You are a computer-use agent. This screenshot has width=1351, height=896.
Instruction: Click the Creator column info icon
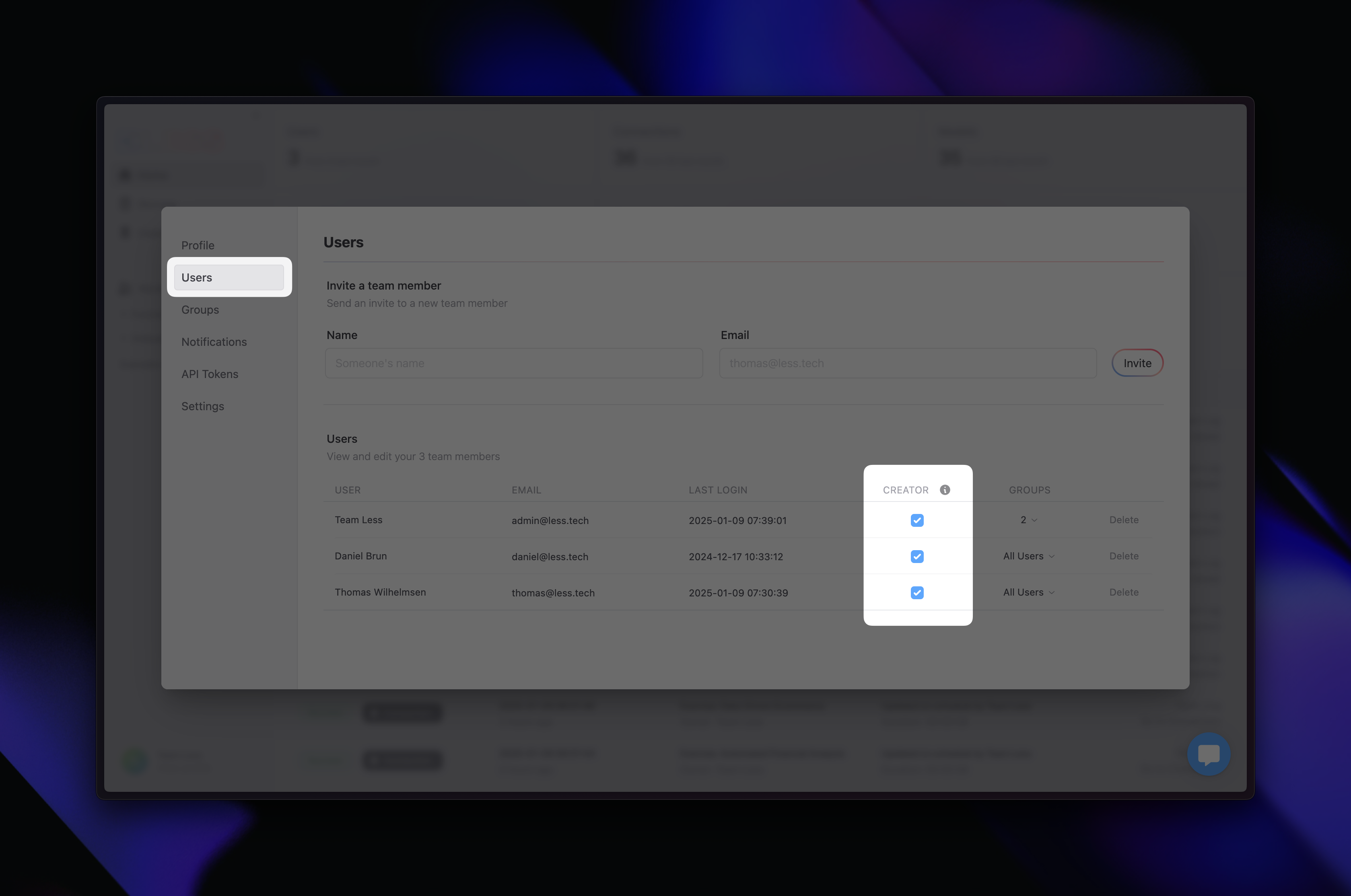coord(945,490)
